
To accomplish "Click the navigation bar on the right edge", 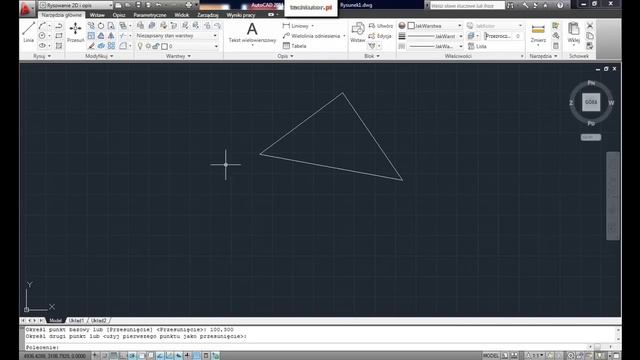I will tap(613, 196).
